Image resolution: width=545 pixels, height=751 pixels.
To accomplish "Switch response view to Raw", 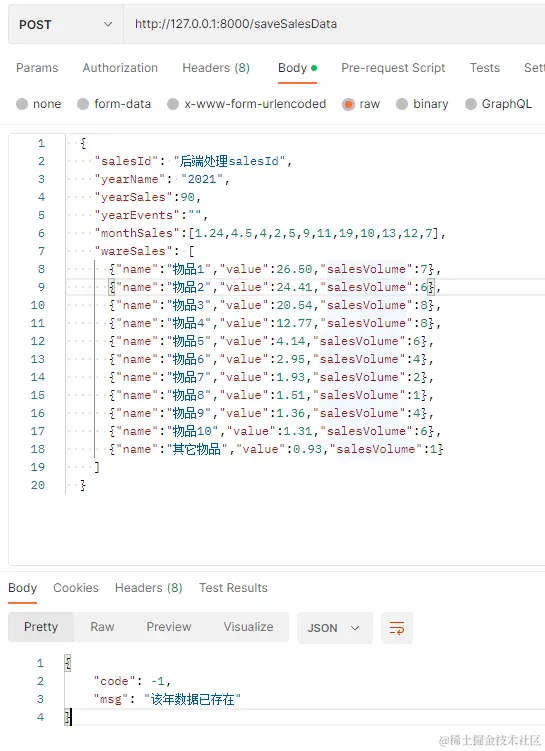I will pyautogui.click(x=102, y=627).
